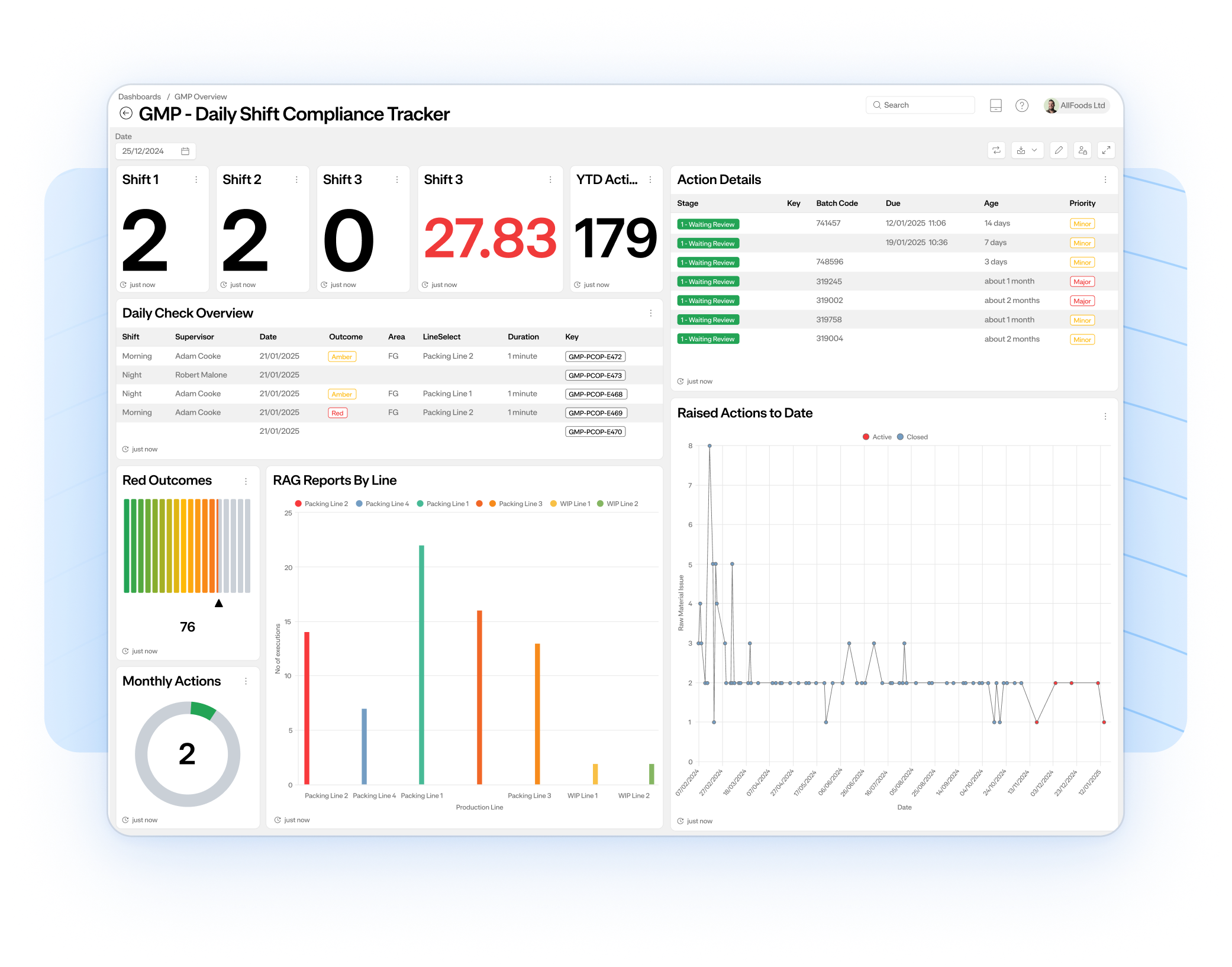Image resolution: width=1232 pixels, height=967 pixels.
Task: Click the back arrow beside dashboard title
Action: pos(125,113)
